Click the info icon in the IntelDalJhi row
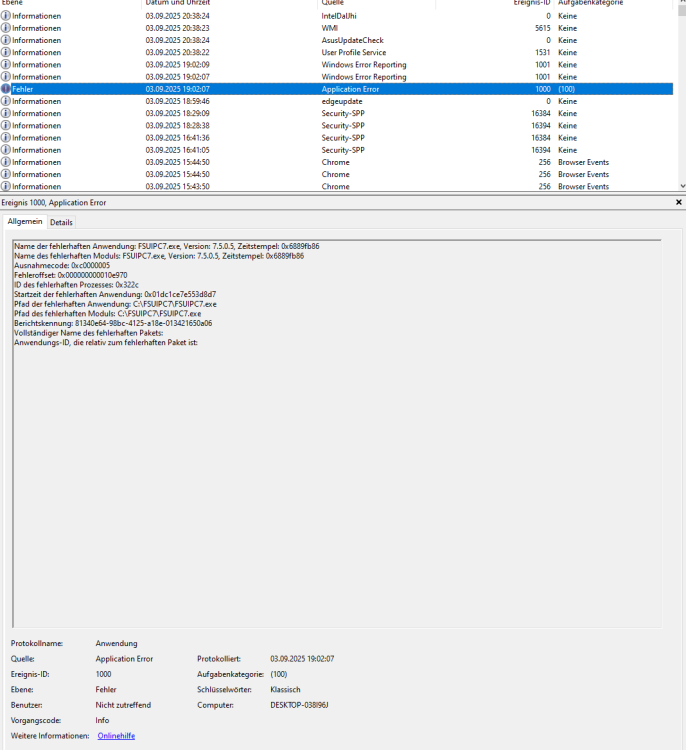The image size is (686, 750). click(x=6, y=16)
